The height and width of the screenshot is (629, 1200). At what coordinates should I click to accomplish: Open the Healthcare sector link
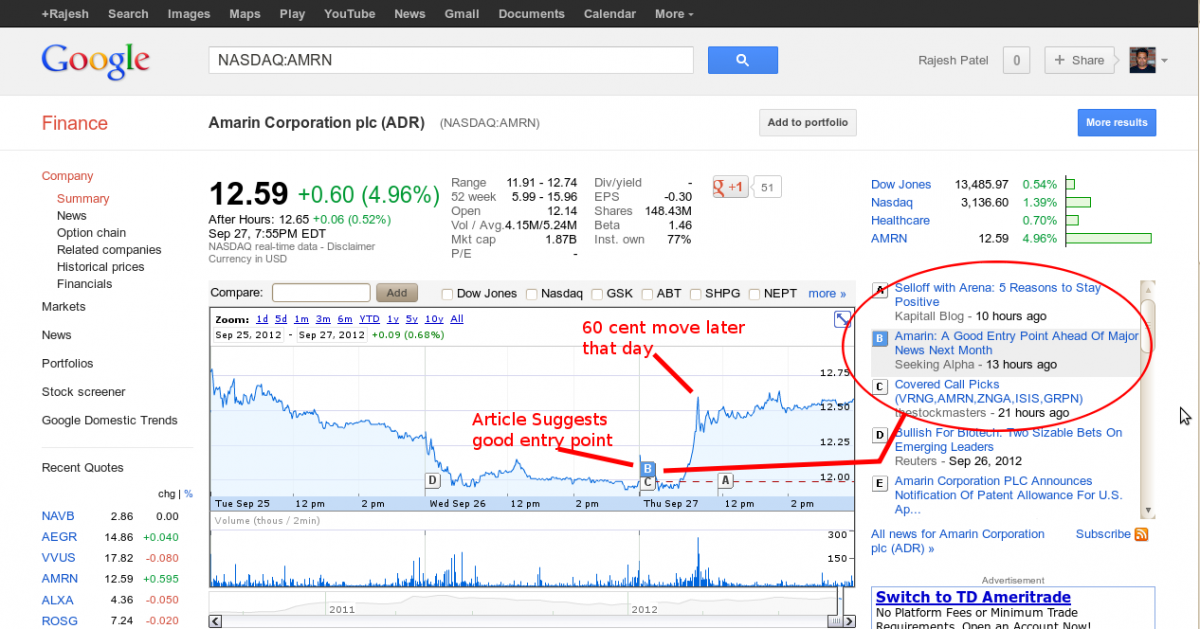click(900, 220)
